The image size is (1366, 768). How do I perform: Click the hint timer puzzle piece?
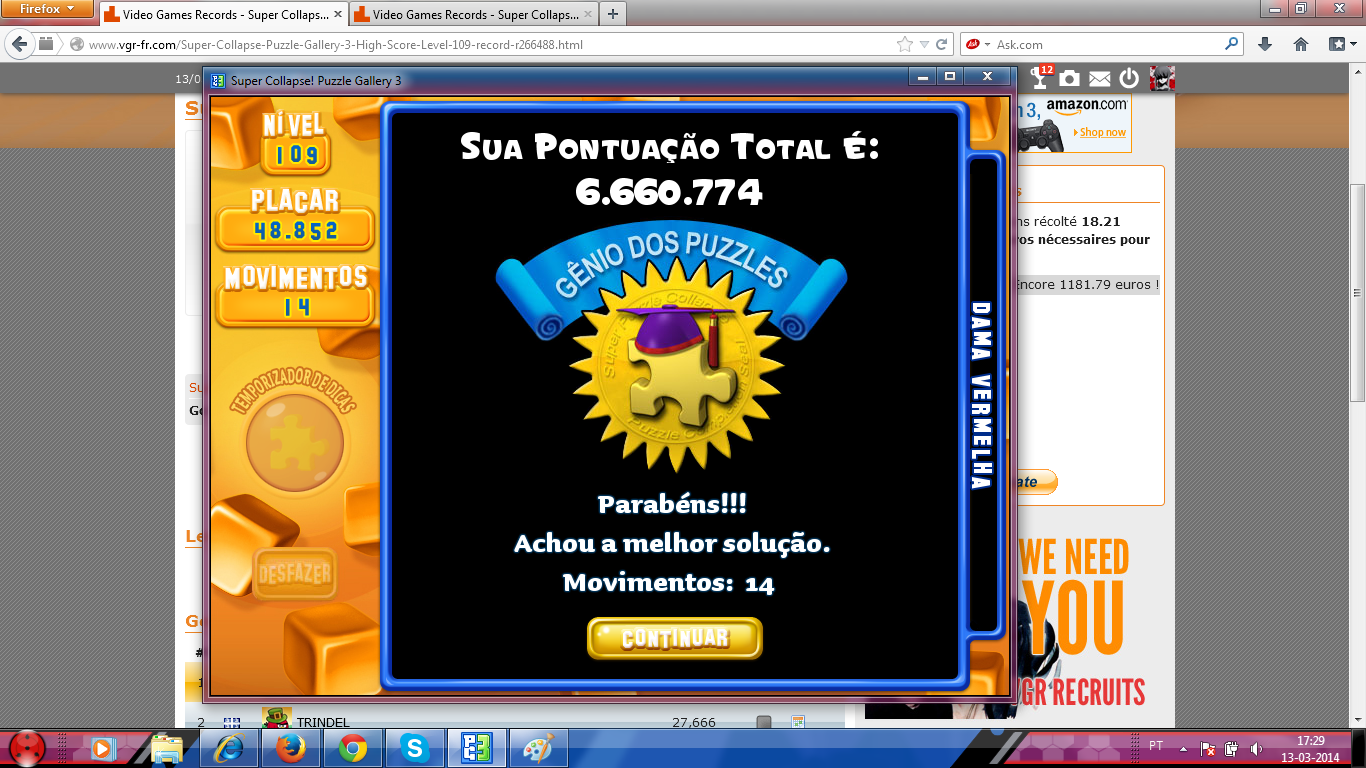[295, 443]
